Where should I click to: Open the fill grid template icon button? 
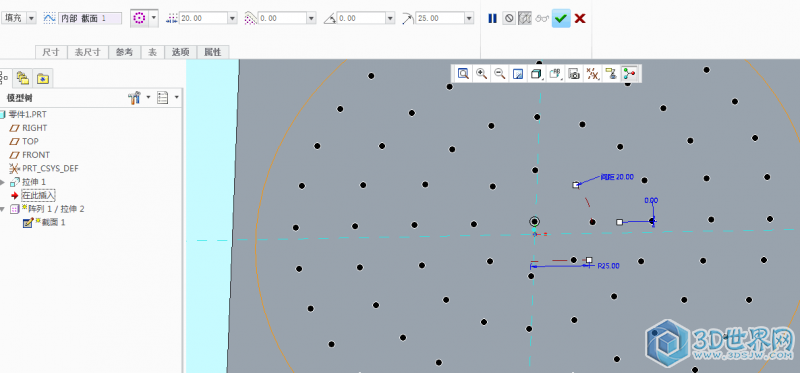(x=138, y=18)
